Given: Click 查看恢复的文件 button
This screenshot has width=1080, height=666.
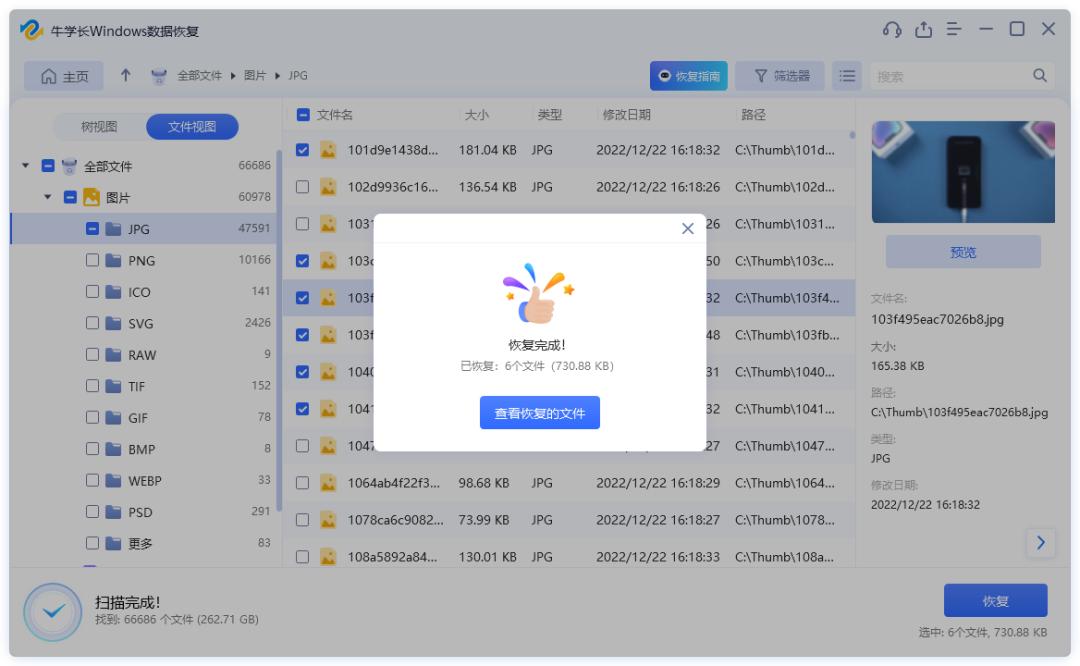Looking at the screenshot, I should click(x=539, y=413).
